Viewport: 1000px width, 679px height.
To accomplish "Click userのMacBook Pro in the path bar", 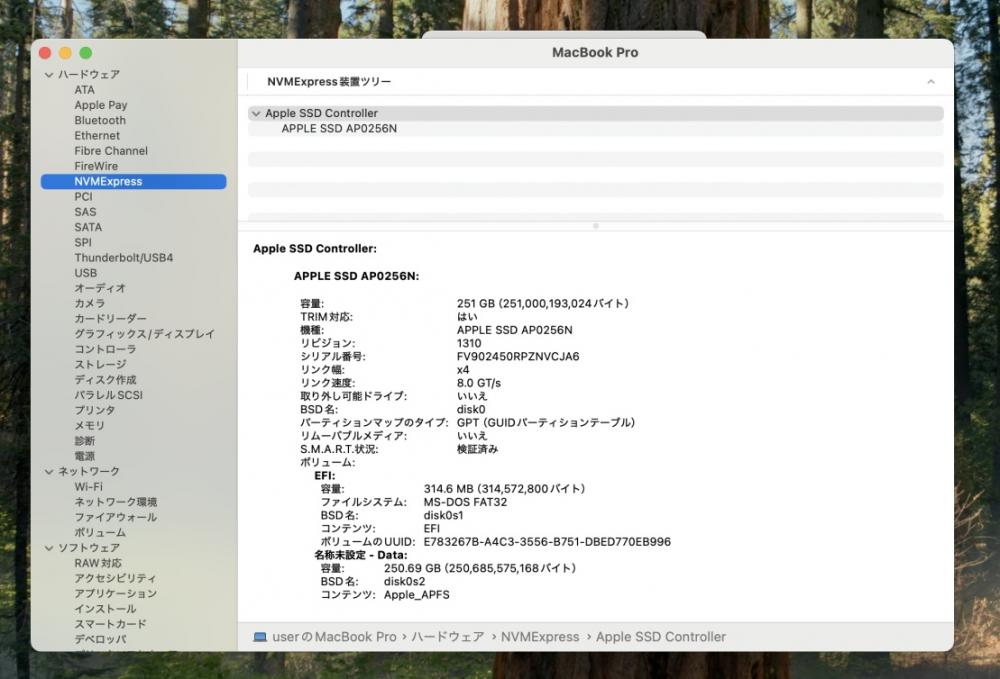I will (334, 637).
